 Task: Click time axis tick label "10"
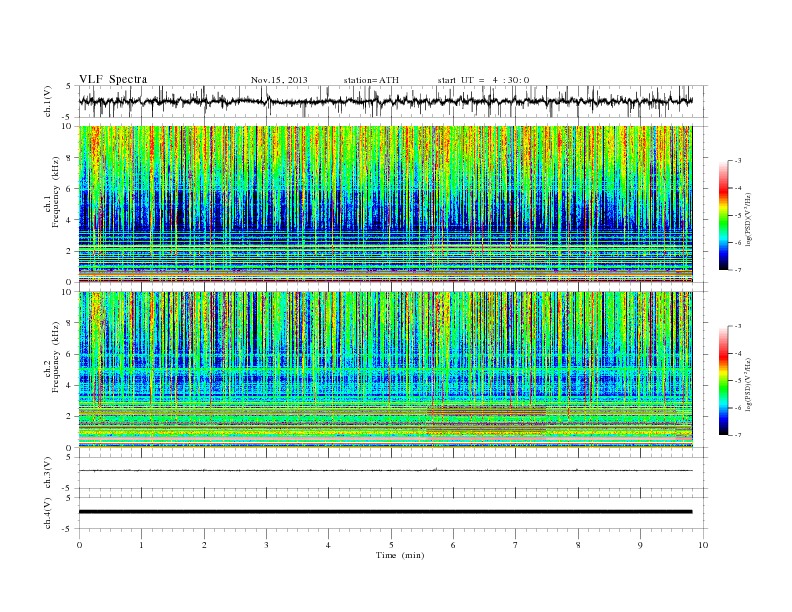(x=703, y=545)
